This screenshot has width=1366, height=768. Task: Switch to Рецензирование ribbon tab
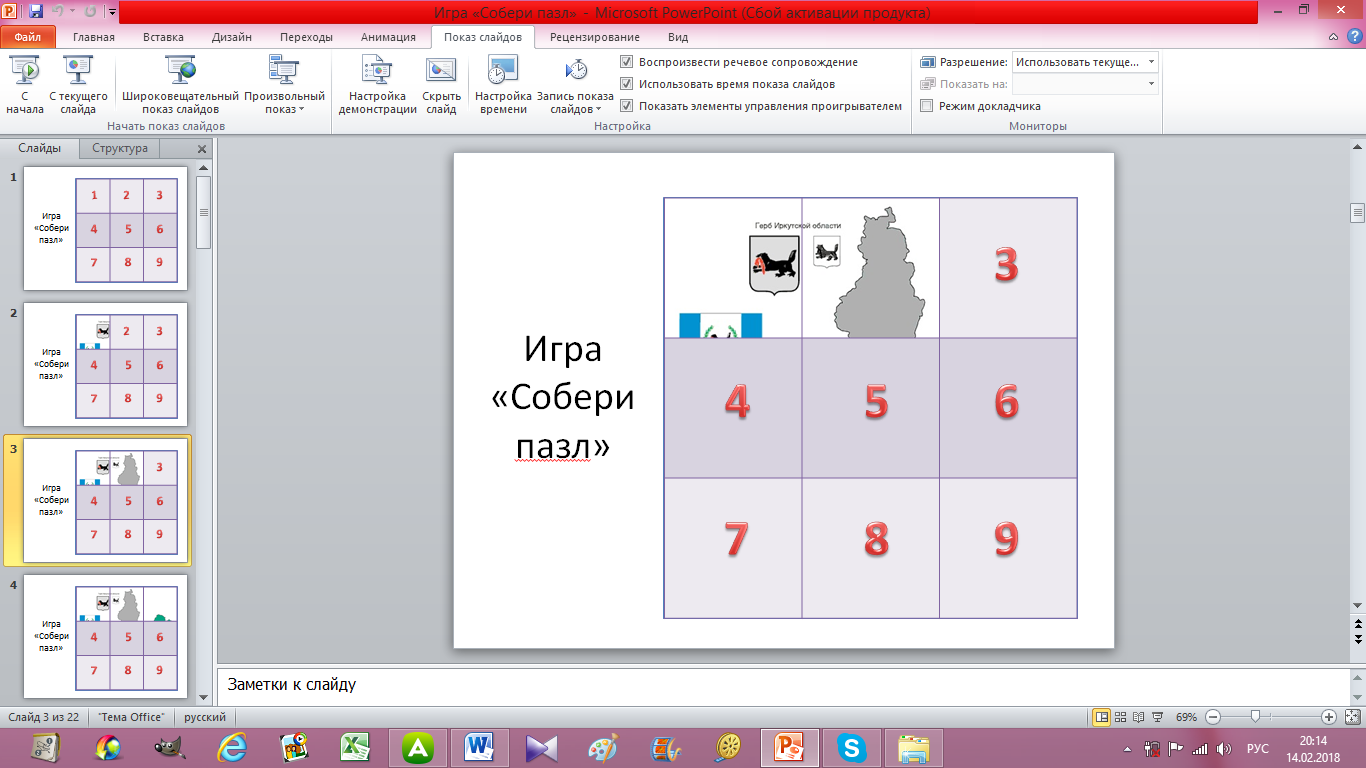click(x=595, y=37)
